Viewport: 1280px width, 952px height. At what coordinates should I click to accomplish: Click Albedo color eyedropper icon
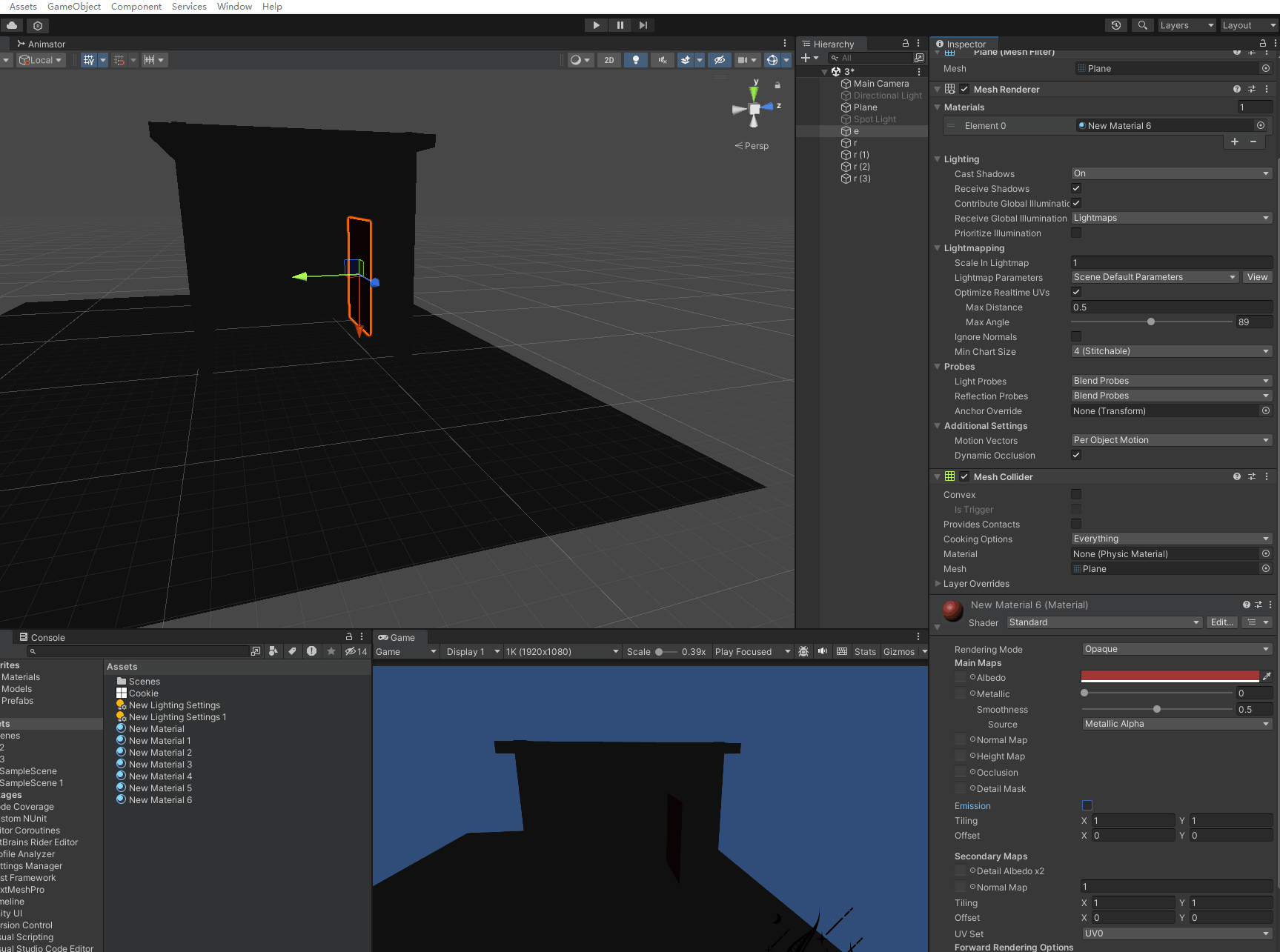click(1267, 676)
